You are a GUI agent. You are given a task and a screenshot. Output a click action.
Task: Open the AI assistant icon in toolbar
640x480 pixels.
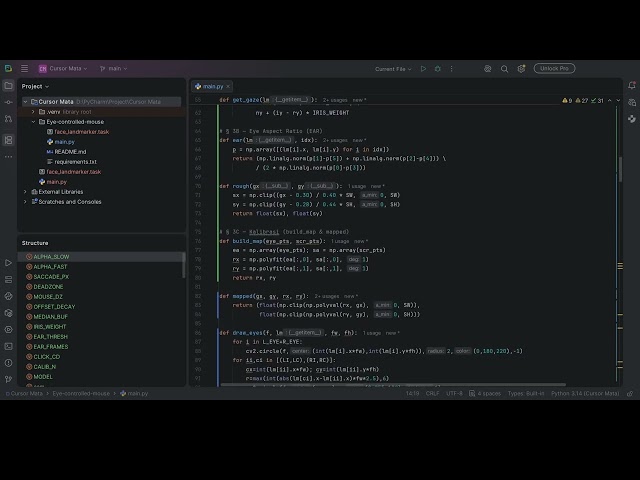point(487,69)
